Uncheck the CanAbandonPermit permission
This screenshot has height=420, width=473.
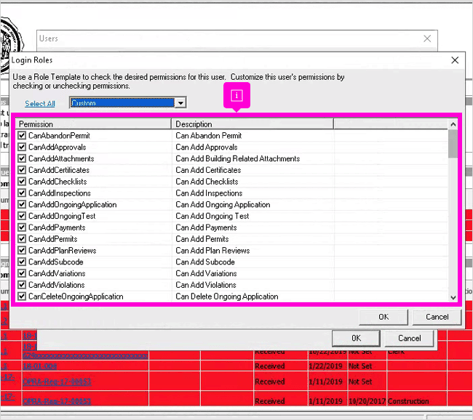pos(22,136)
